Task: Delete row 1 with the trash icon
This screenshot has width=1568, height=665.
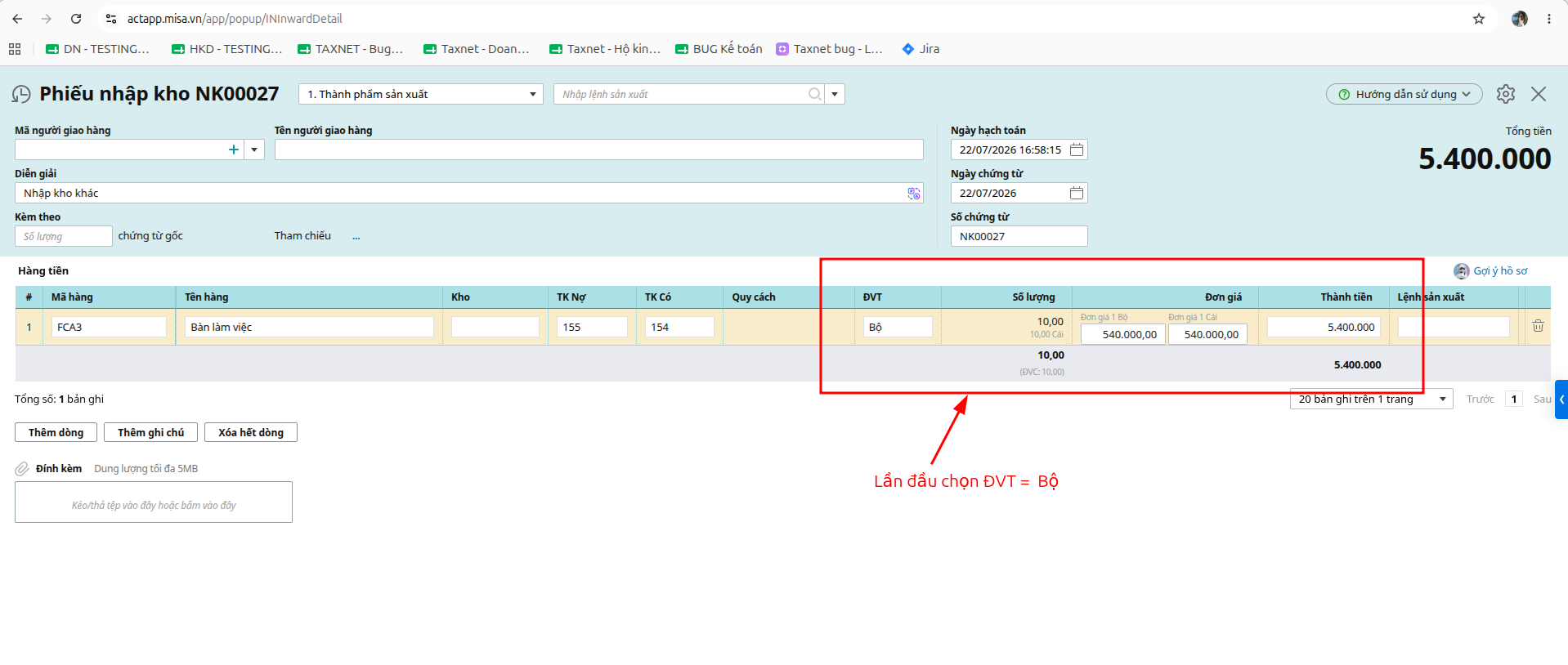Action: [x=1538, y=326]
